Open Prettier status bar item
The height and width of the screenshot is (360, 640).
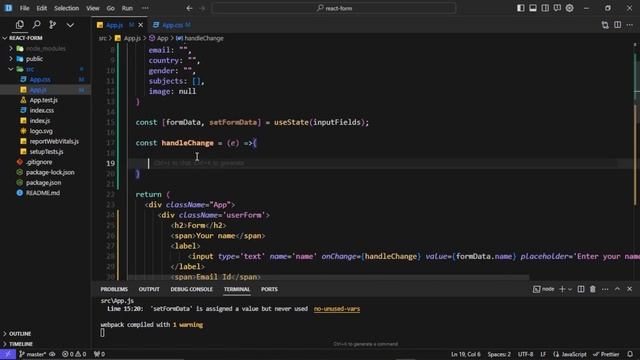click(x=606, y=354)
